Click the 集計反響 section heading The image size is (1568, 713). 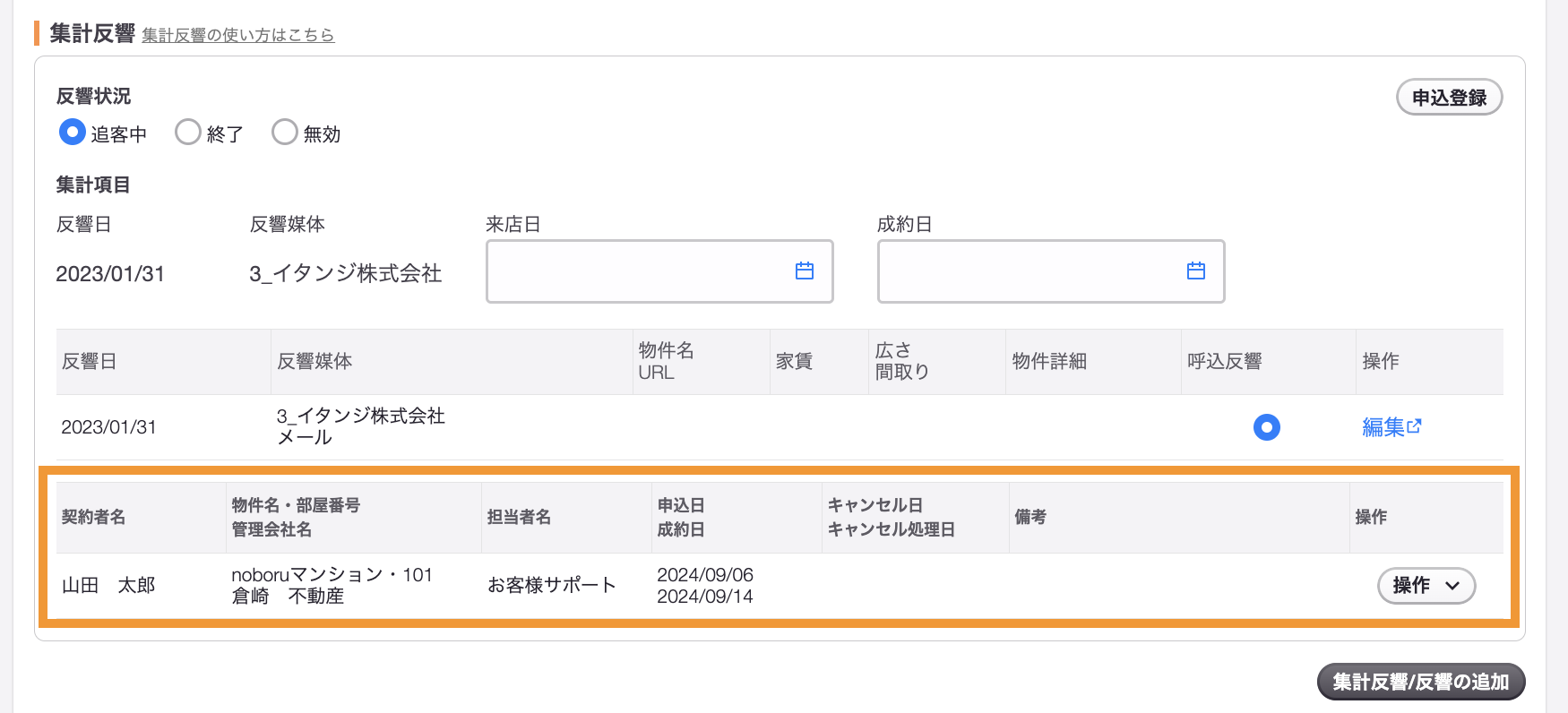pyautogui.click(x=92, y=33)
